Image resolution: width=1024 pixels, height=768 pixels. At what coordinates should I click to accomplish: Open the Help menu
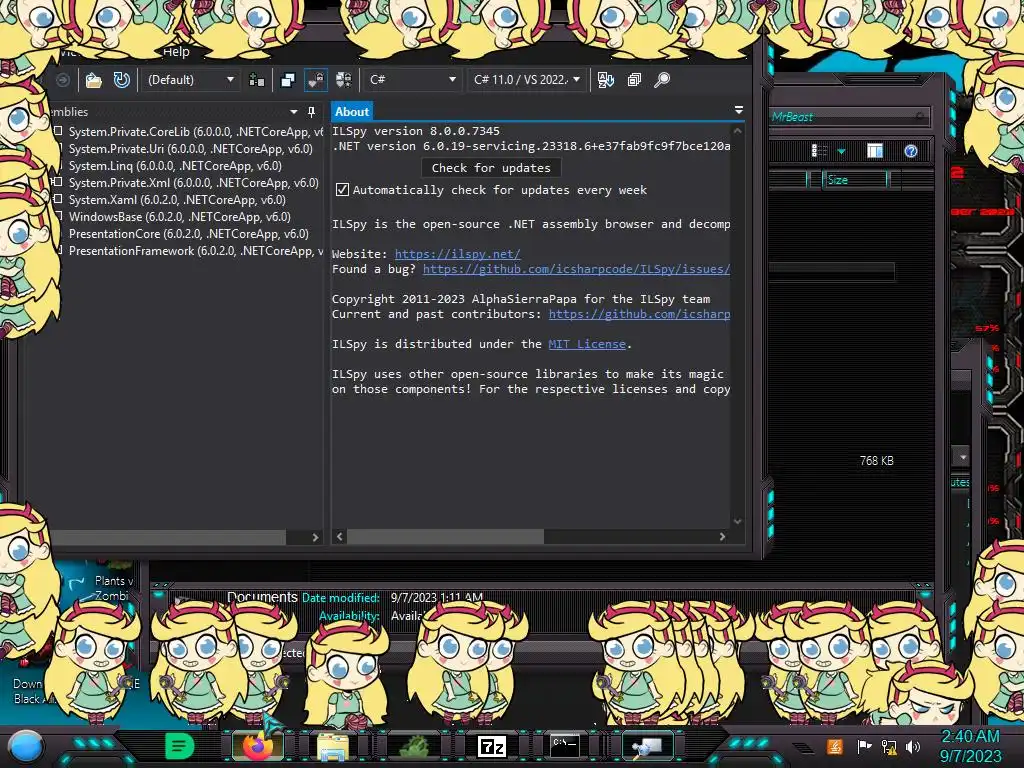[x=176, y=52]
